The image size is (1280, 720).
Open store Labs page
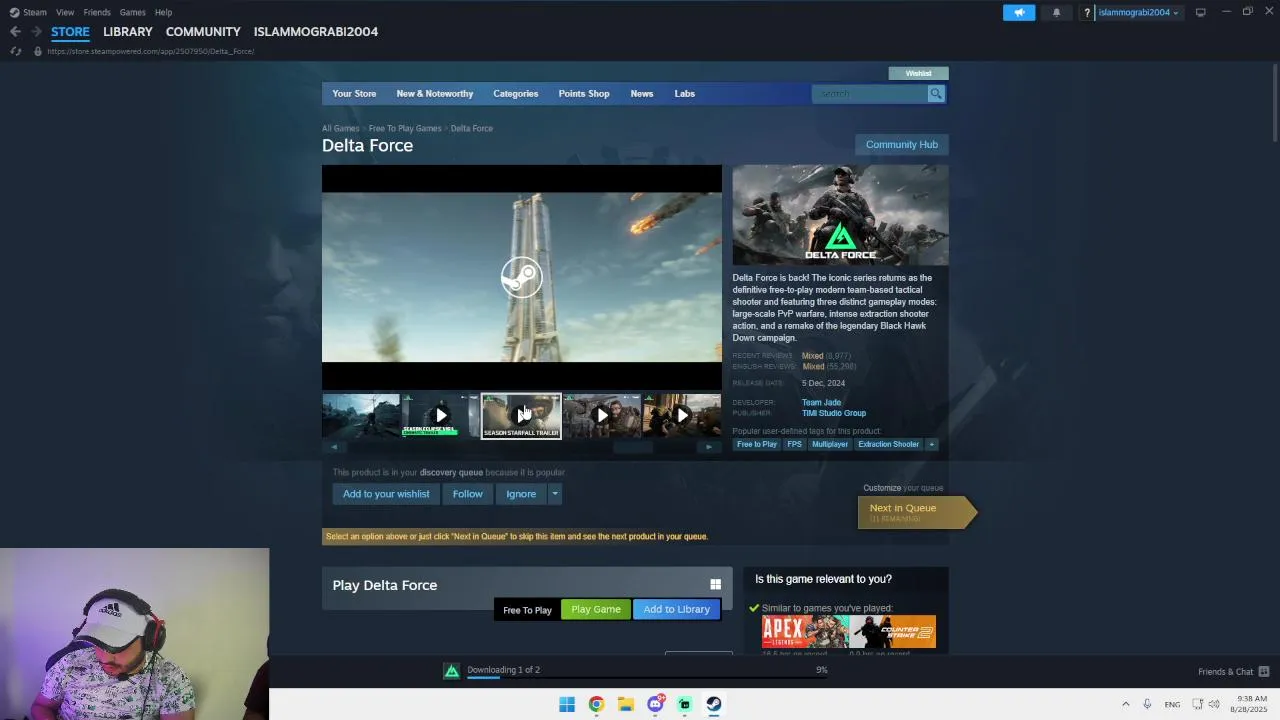[x=684, y=94]
